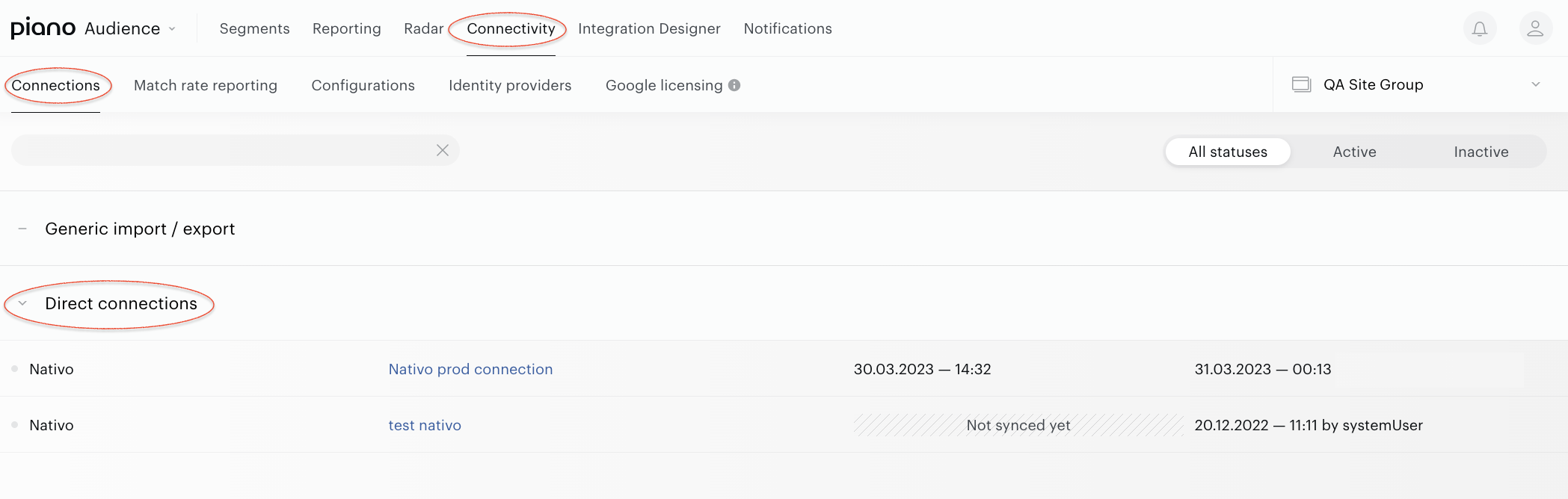Open the Radar menu item
The image size is (1568, 499).
point(423,28)
